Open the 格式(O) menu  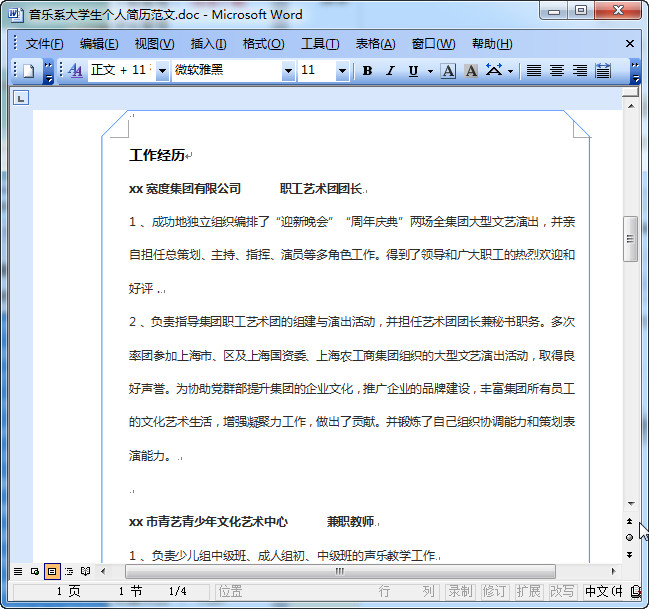[264, 44]
